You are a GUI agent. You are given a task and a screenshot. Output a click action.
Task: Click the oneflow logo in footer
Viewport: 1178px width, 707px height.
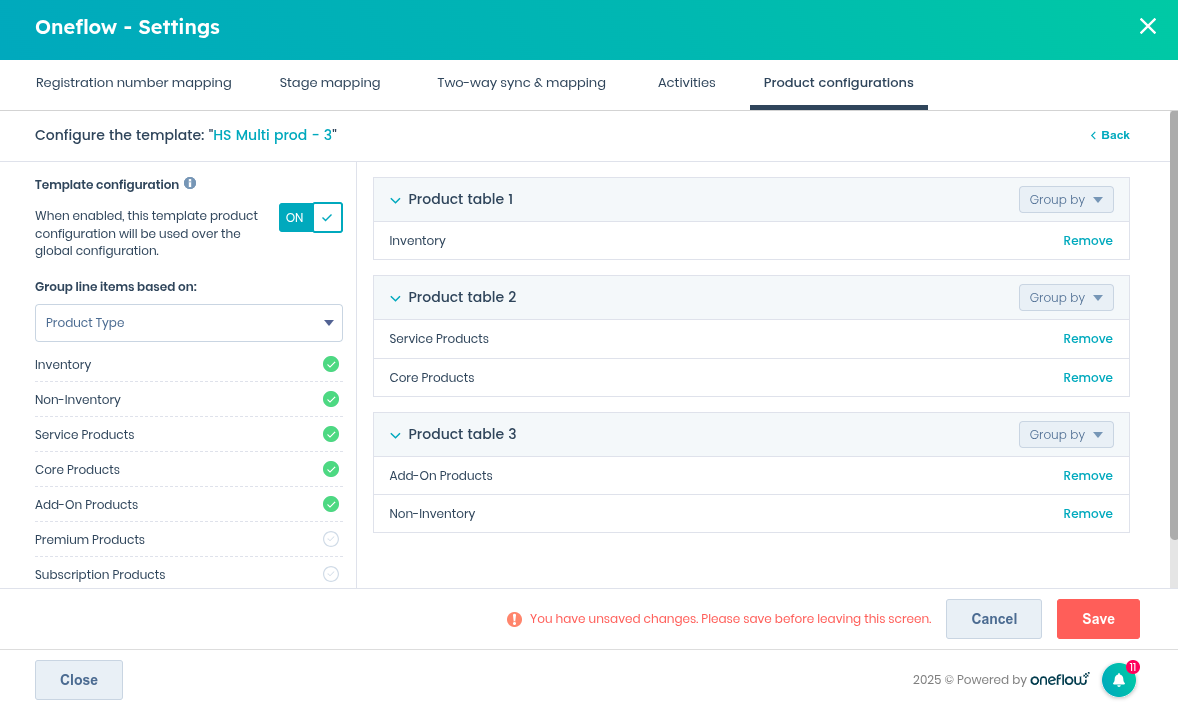pyautogui.click(x=1059, y=679)
